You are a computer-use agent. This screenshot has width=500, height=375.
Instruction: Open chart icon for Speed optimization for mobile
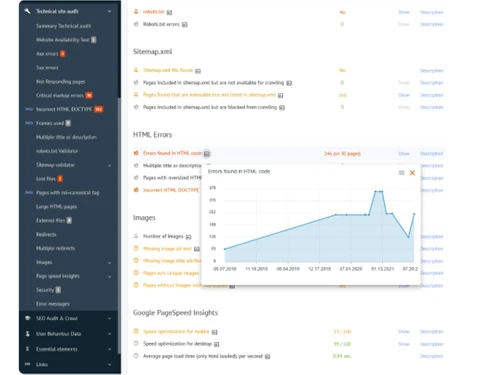(x=215, y=332)
